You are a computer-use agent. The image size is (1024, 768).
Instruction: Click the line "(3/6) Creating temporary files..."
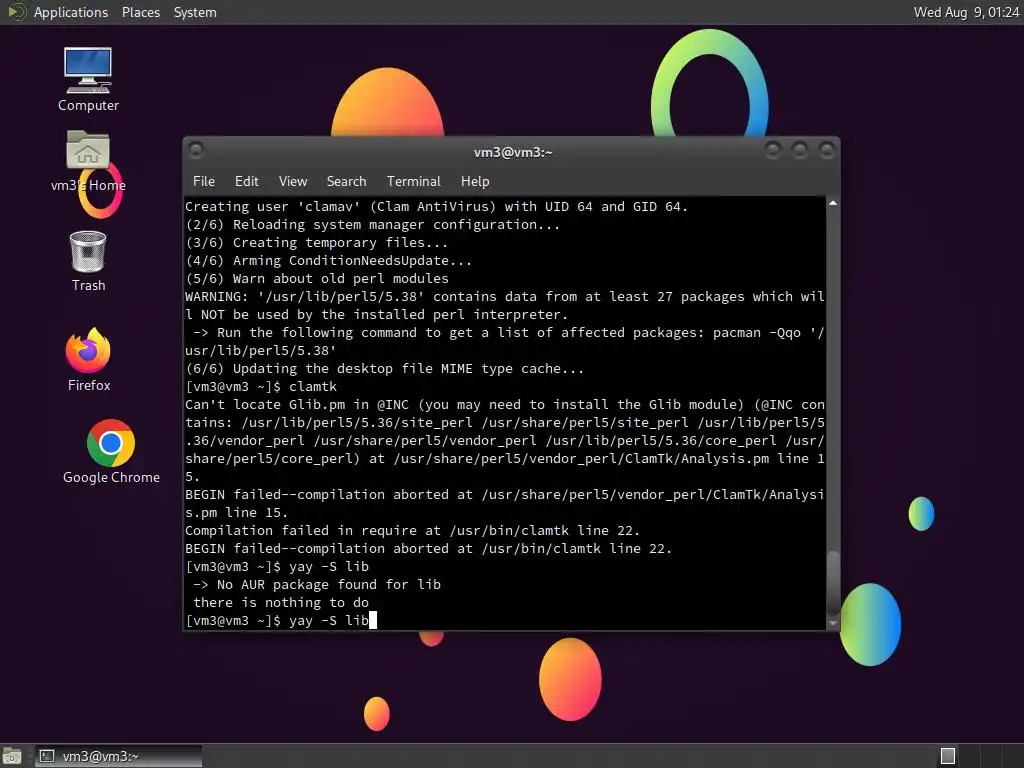point(317,243)
